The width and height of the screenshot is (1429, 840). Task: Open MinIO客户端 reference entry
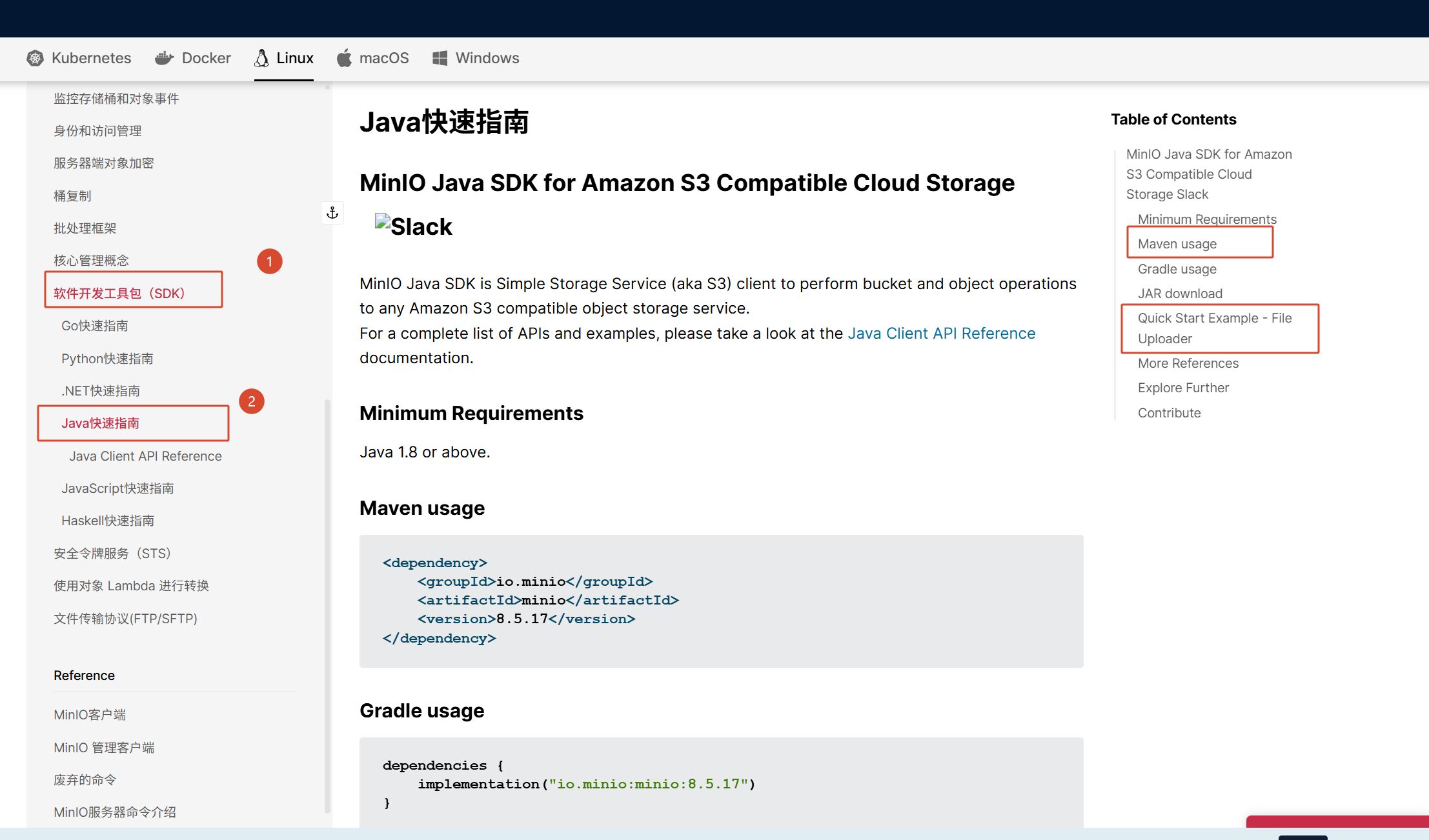pos(90,715)
